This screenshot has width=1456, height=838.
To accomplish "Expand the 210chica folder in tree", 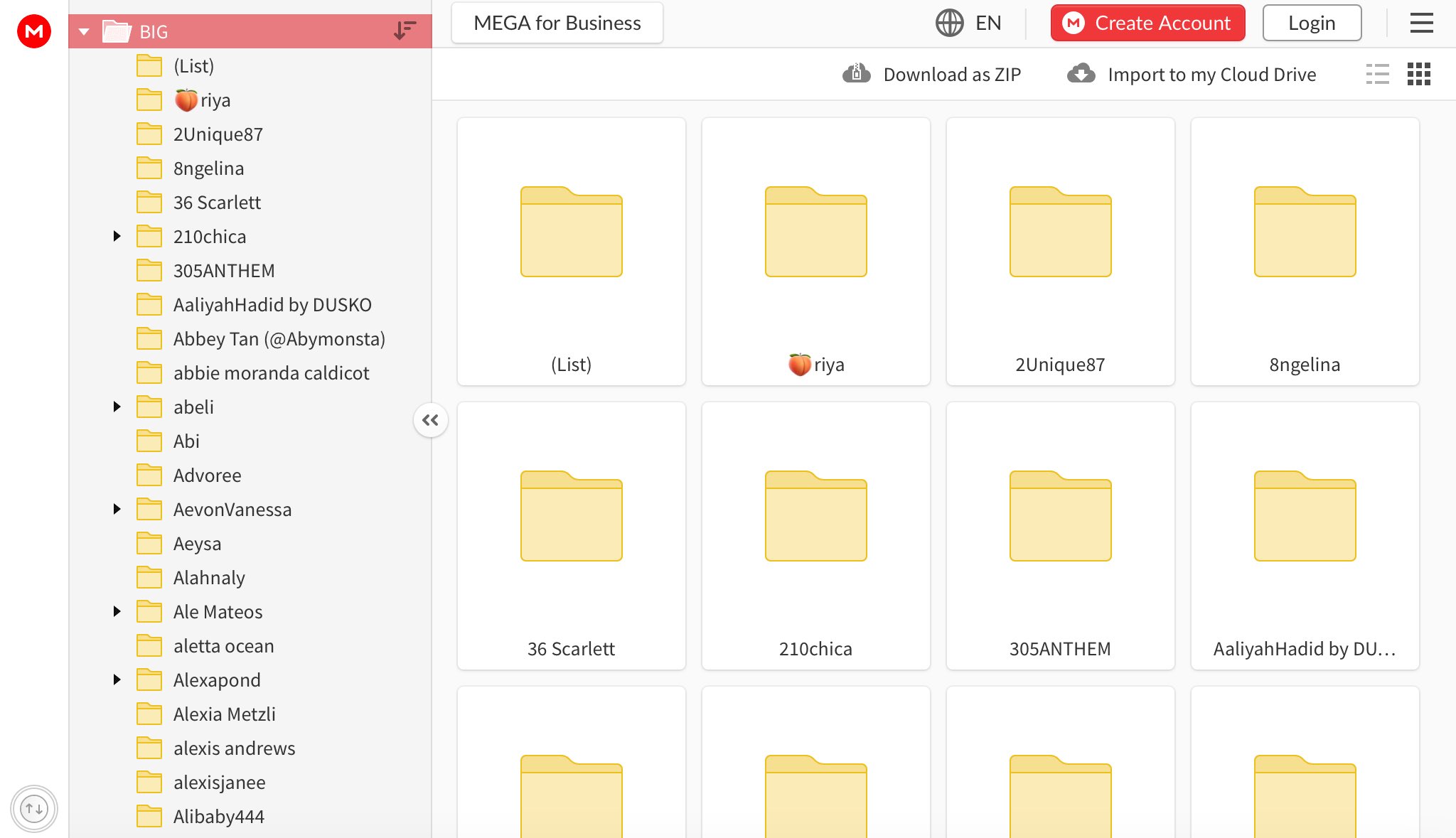I will [x=117, y=236].
